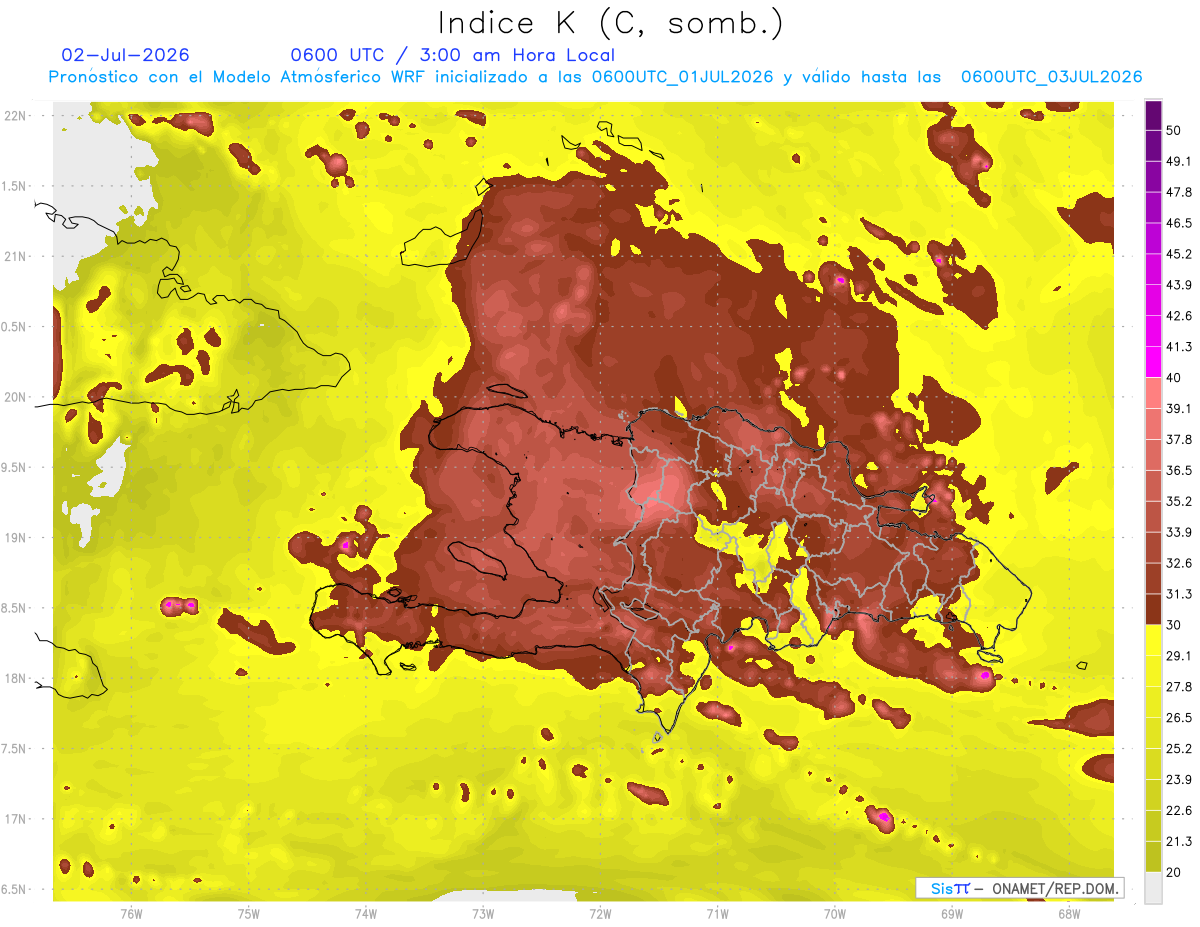
Task: Click the map title "Indice K (C, somb.)"
Action: pos(610,23)
